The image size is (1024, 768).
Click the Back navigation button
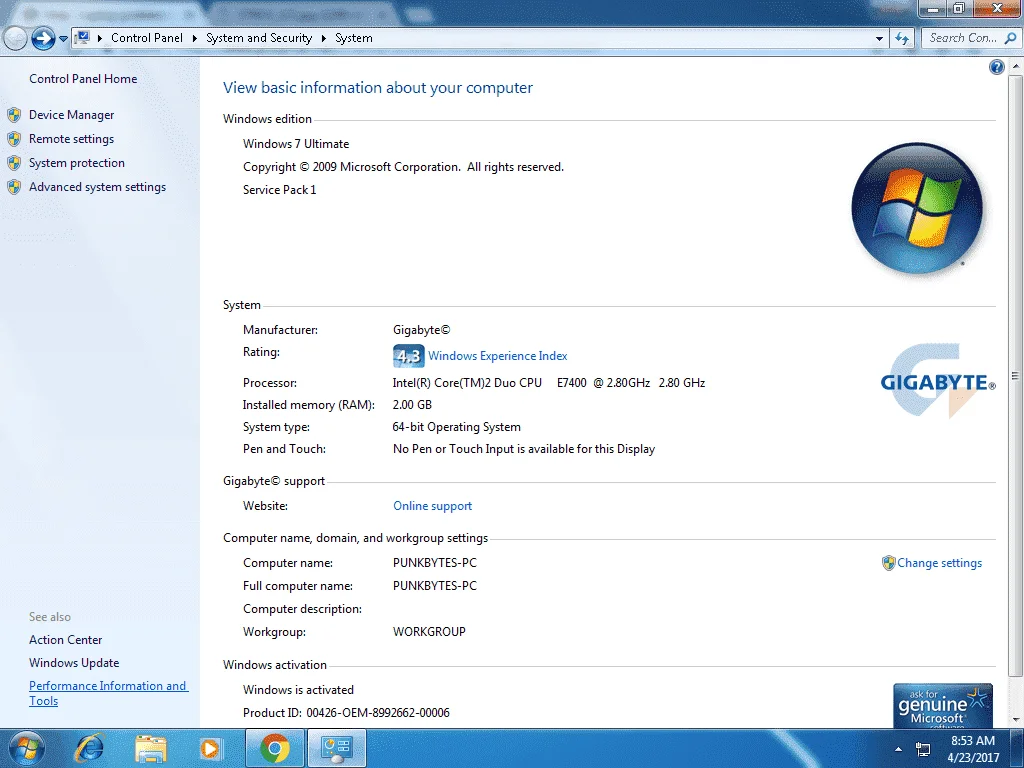[x=14, y=39]
